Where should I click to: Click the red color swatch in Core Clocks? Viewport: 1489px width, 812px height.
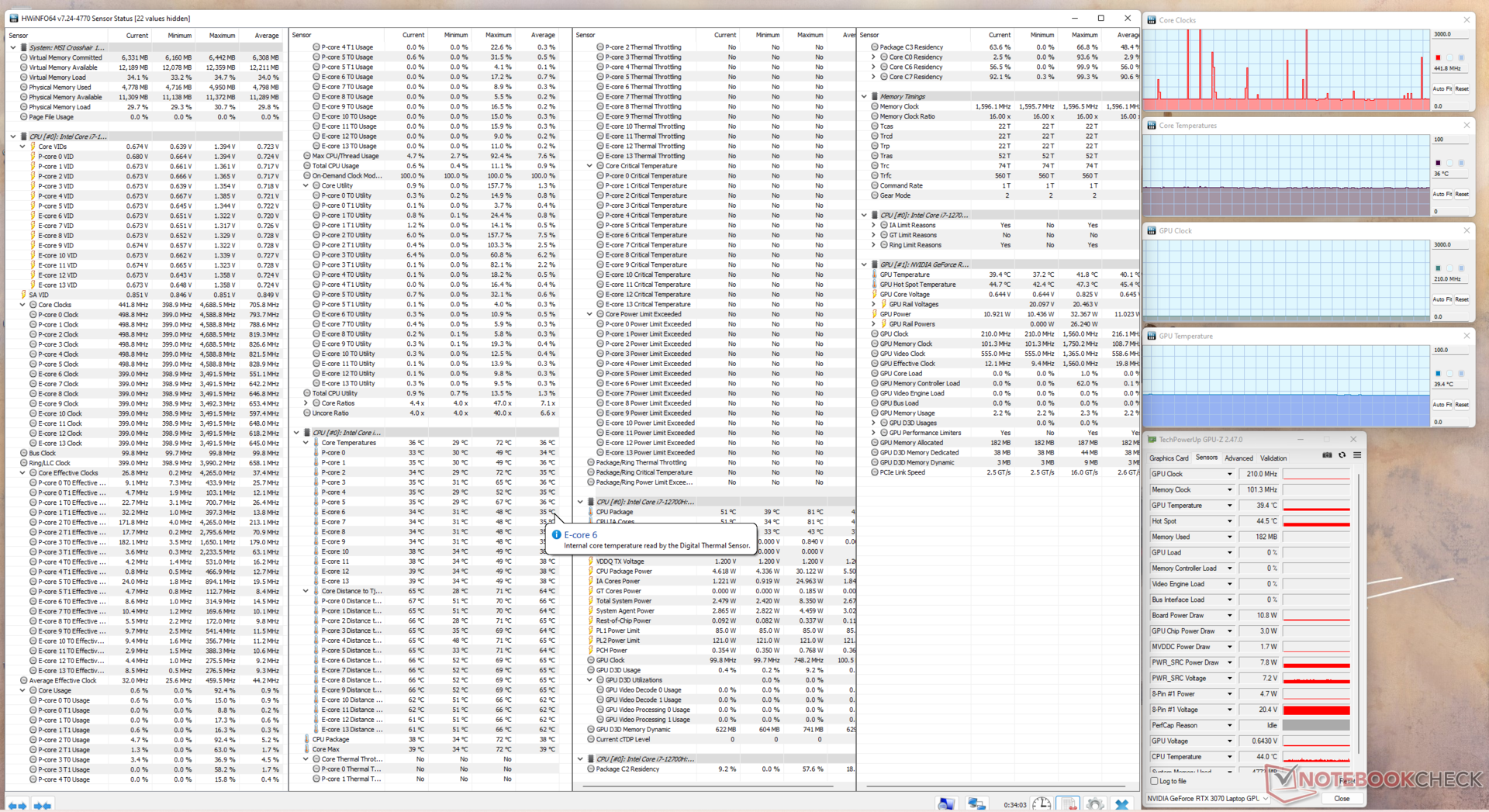click(x=1438, y=58)
